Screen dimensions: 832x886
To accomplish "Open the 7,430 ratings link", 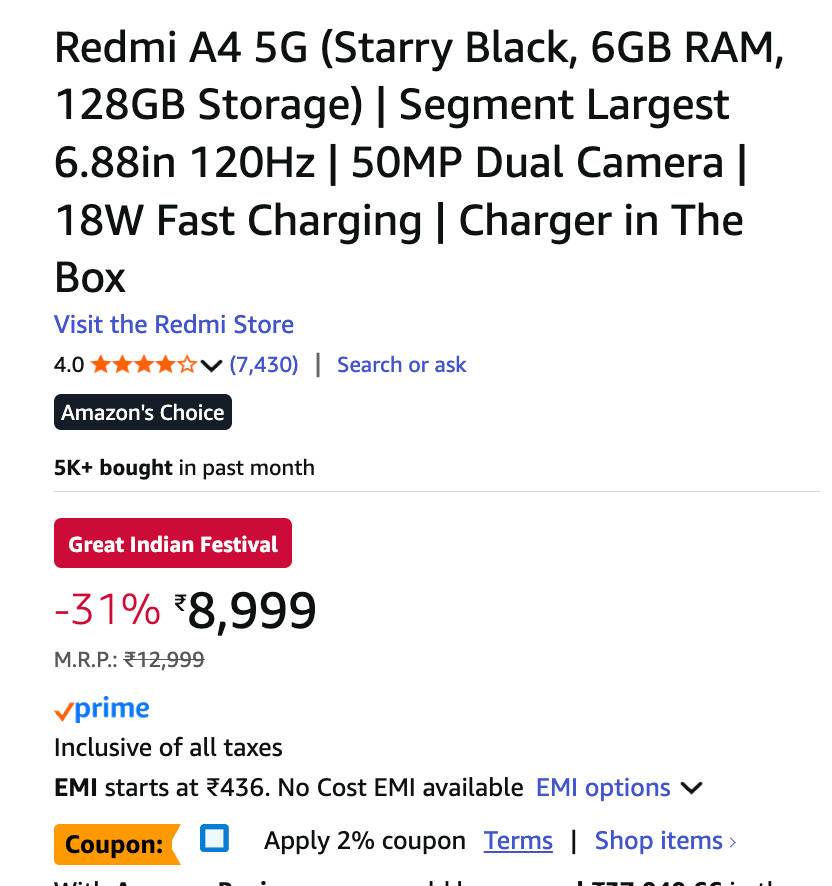I will 264,365.
